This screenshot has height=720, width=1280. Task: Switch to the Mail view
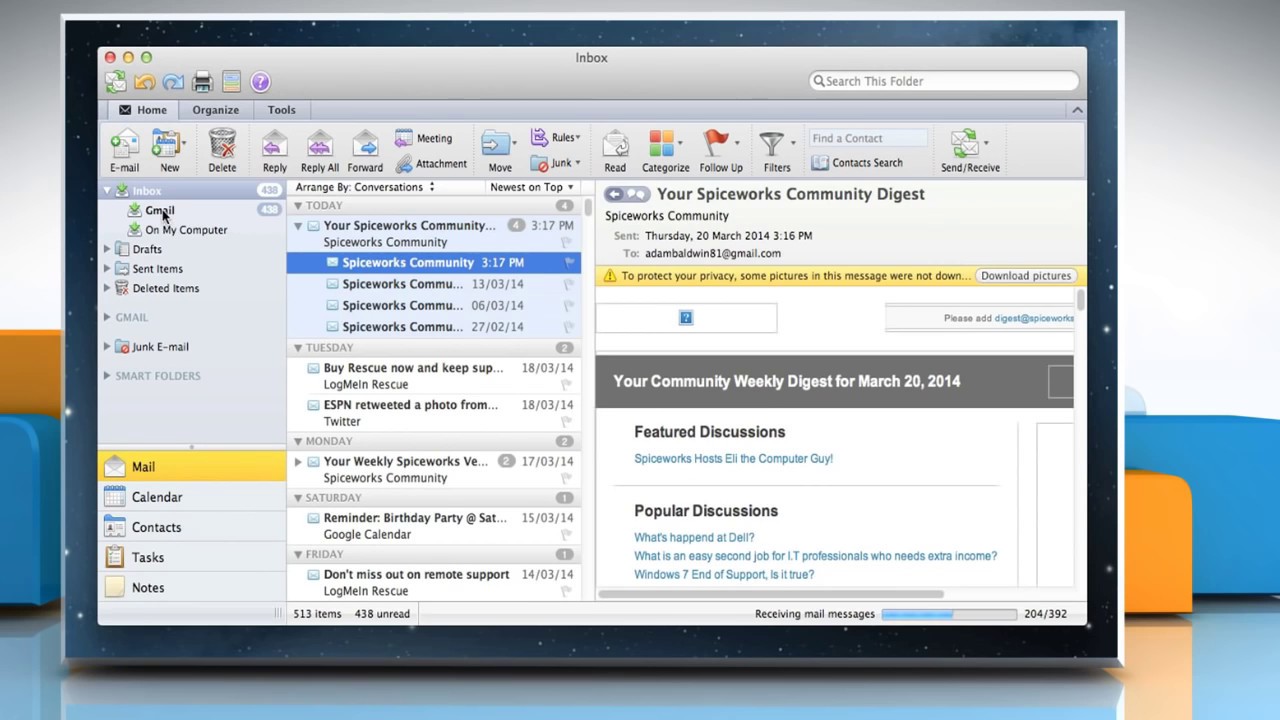(192, 467)
